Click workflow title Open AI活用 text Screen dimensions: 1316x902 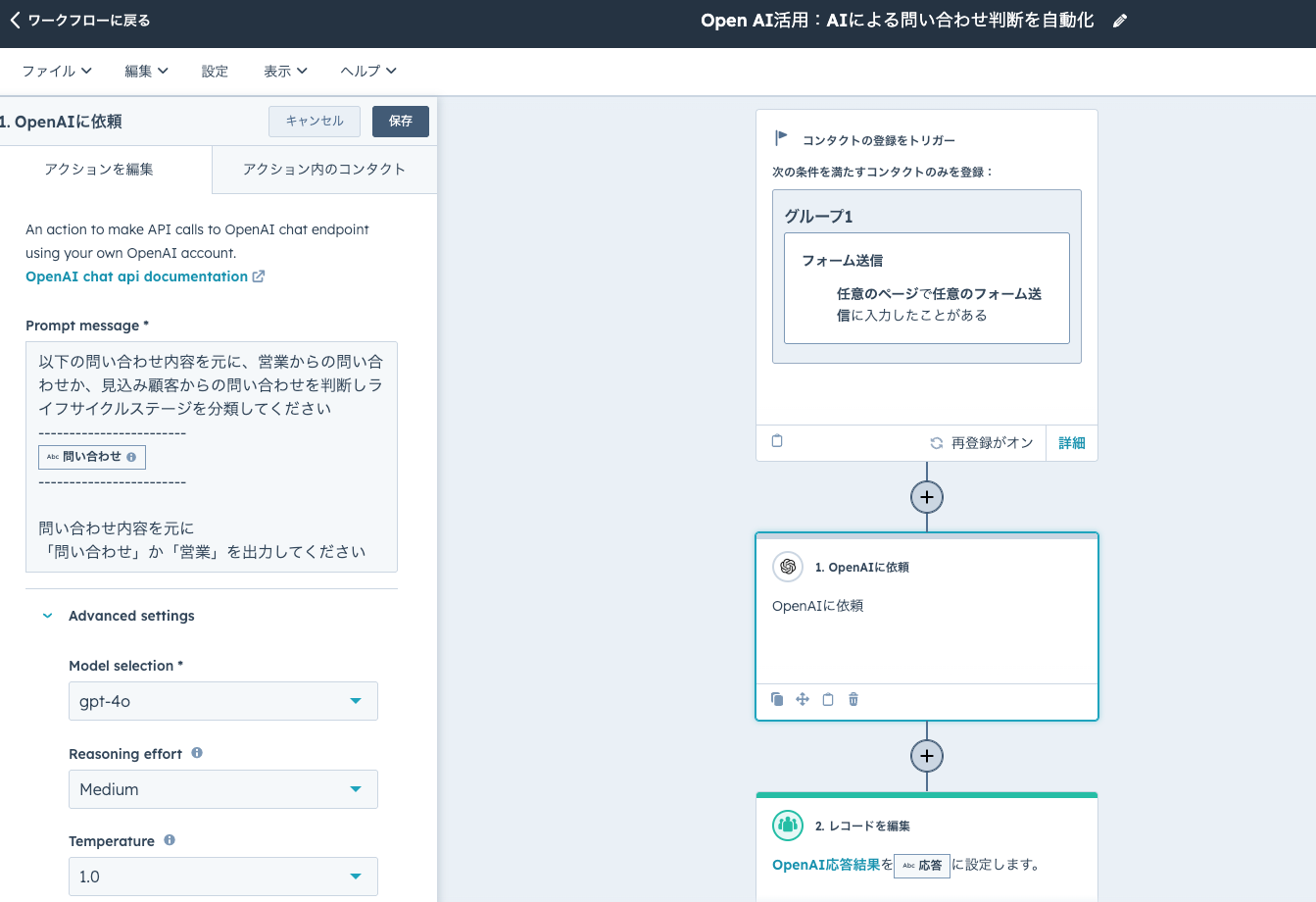(898, 21)
